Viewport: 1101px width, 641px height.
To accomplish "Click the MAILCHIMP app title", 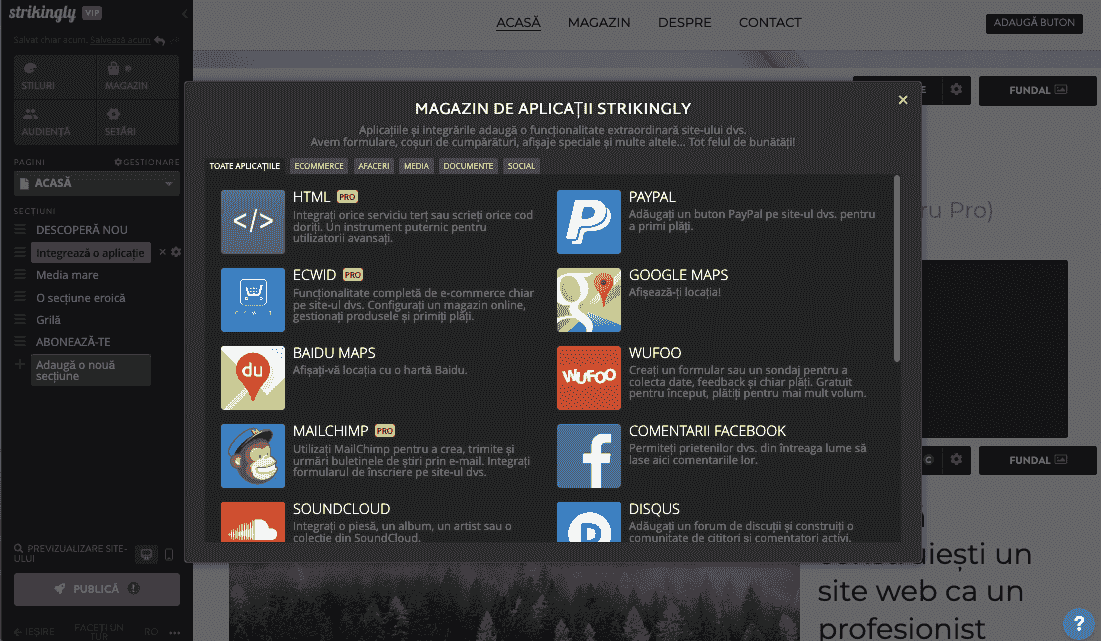I will 330,431.
